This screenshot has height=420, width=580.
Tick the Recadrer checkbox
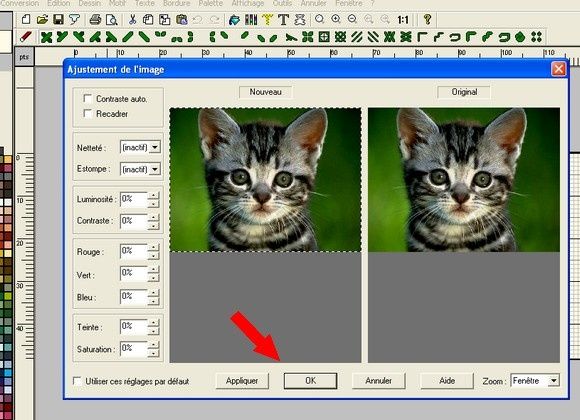tap(88, 113)
